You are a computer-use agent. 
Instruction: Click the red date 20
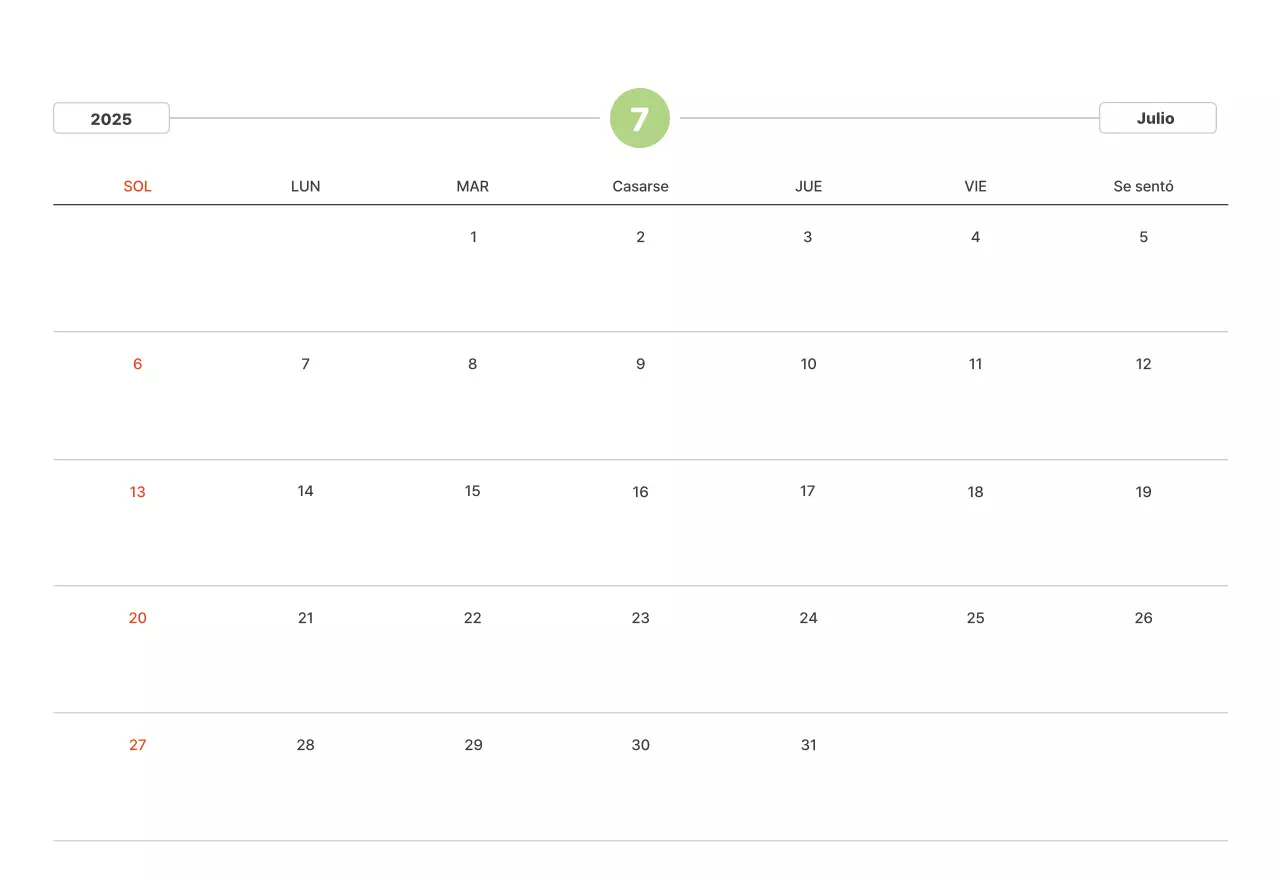(x=137, y=618)
